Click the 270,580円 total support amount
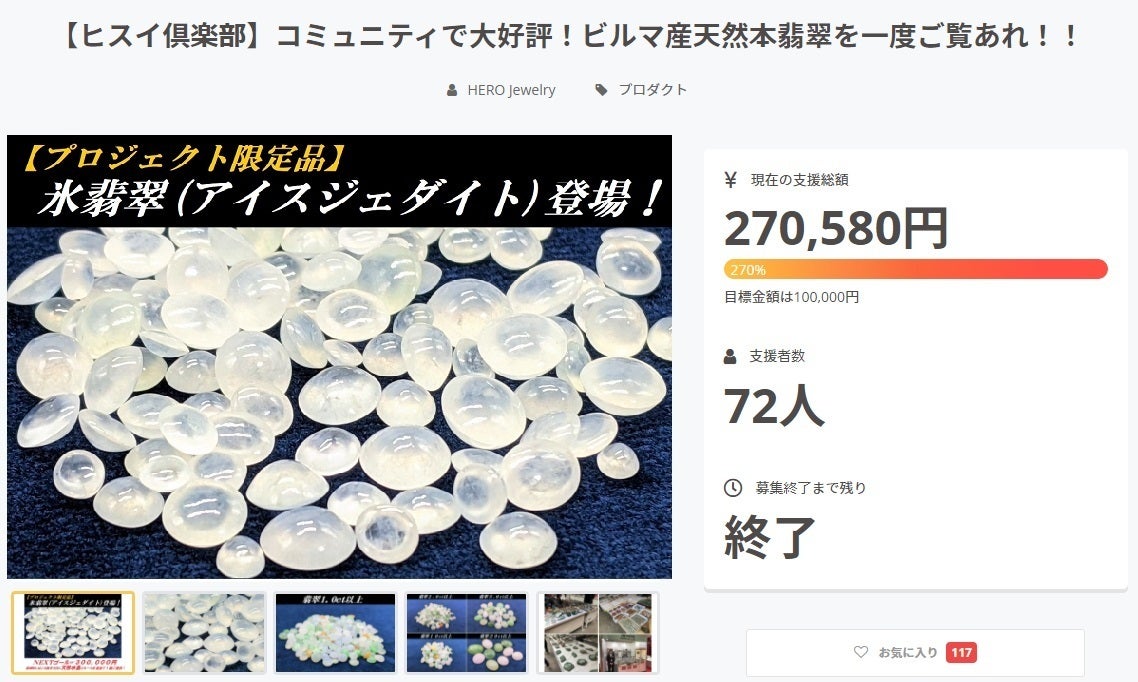This screenshot has height=682, width=1138. [x=836, y=229]
